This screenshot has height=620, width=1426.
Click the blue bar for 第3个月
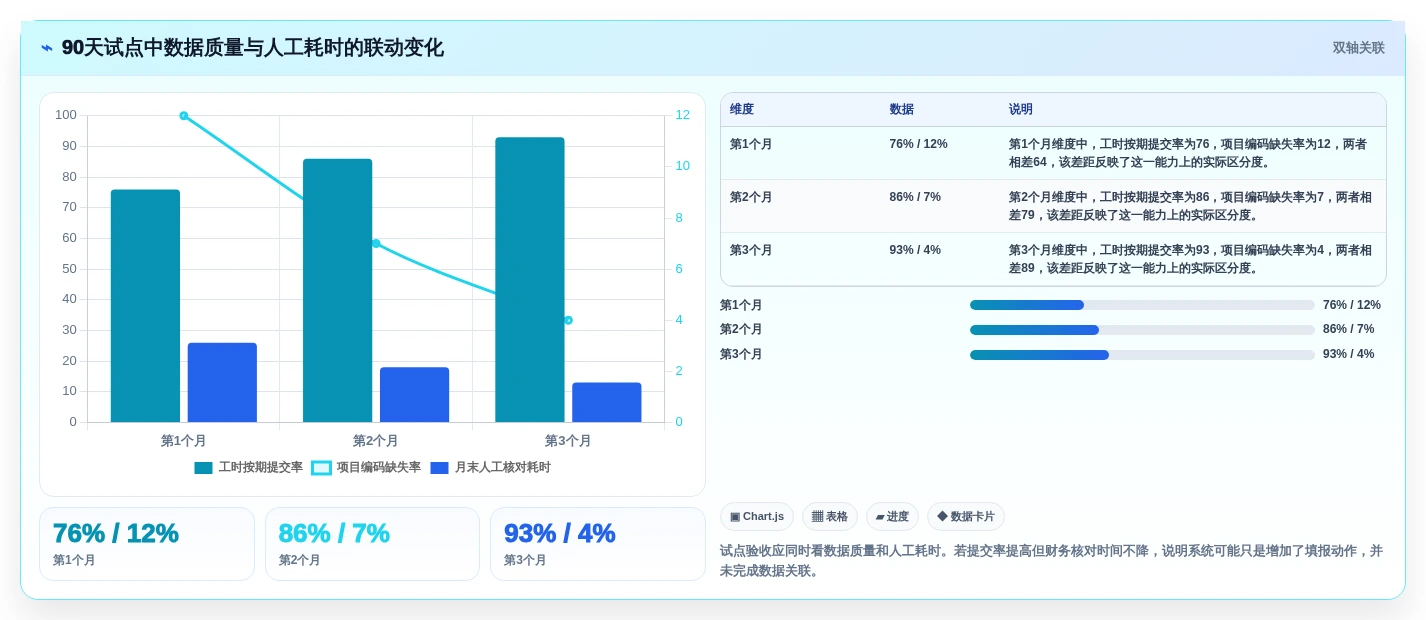[x=607, y=402]
